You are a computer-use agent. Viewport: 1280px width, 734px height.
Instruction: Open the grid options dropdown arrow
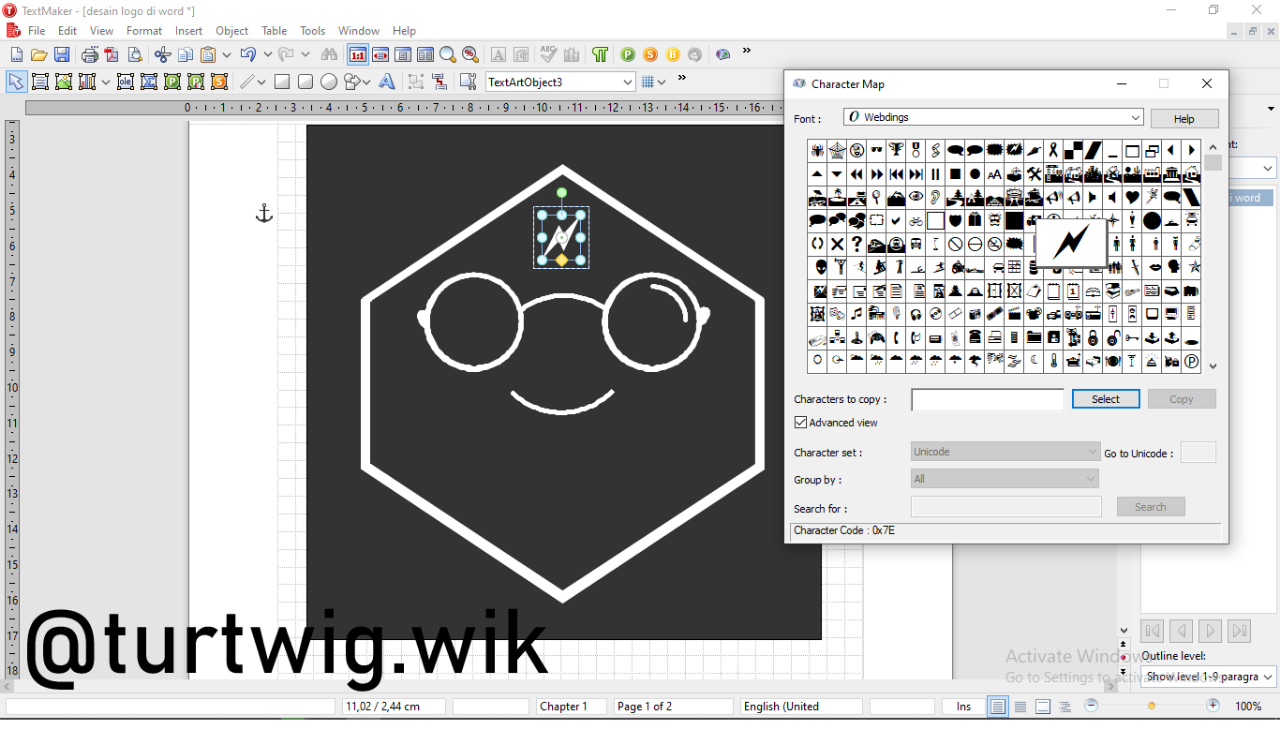pos(662,82)
